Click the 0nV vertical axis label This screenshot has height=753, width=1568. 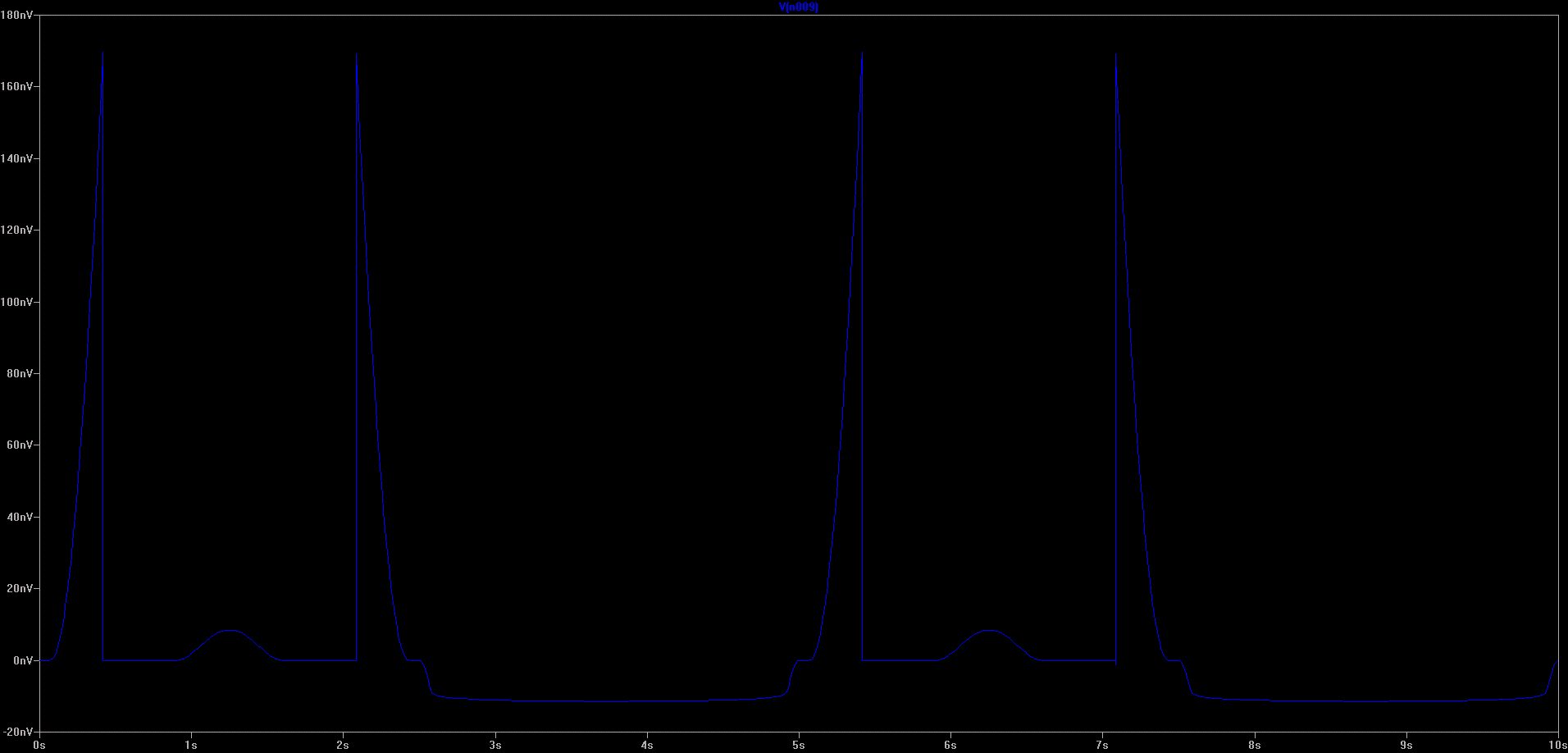22,660
